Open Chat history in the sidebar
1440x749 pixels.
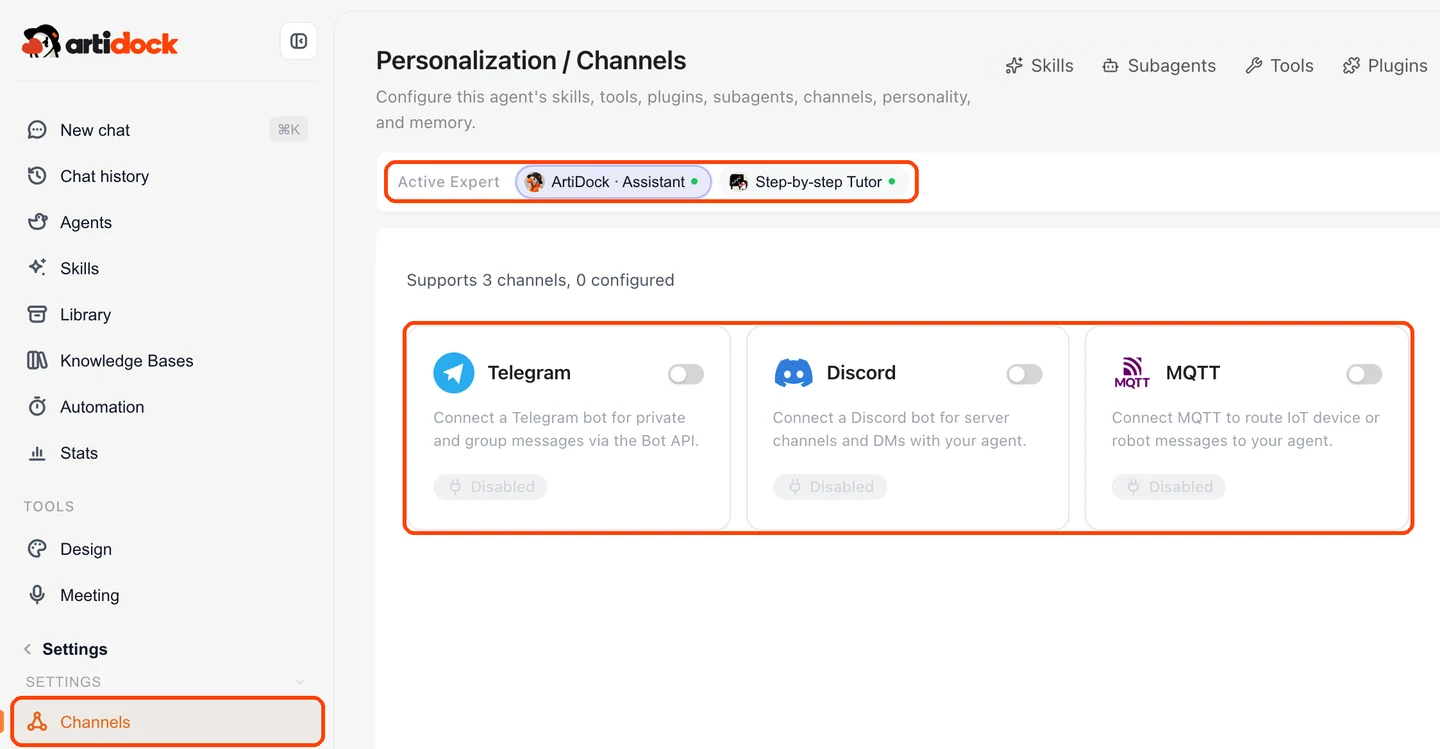(167, 176)
